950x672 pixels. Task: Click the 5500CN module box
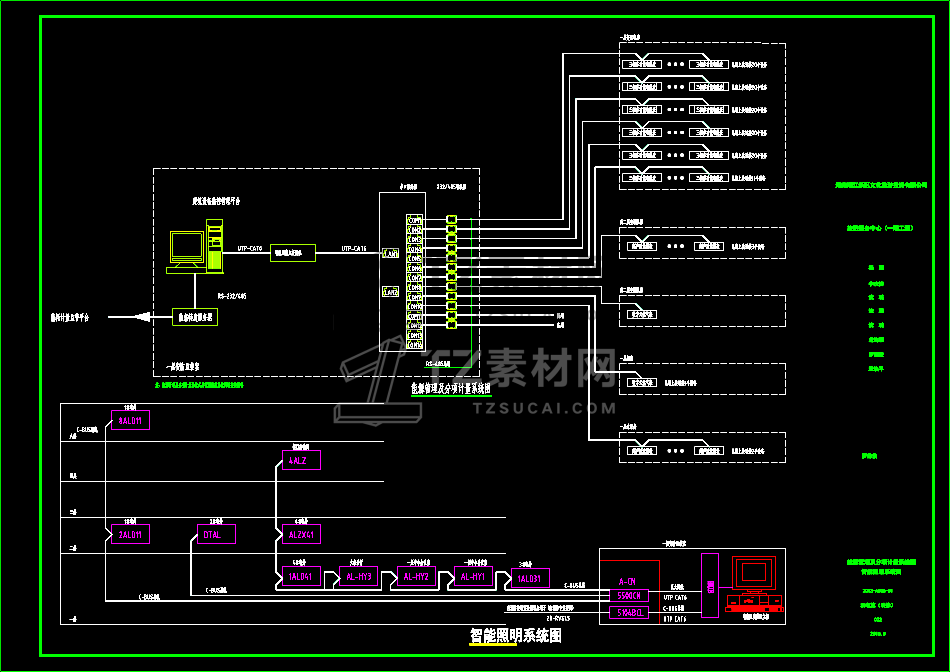tap(629, 596)
